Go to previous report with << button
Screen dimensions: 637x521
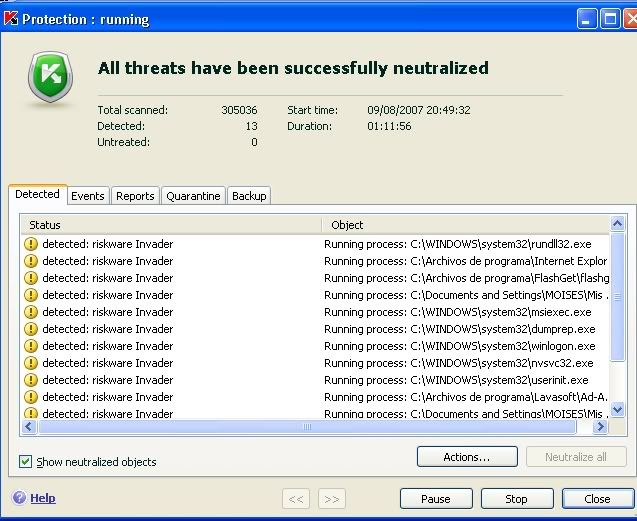[x=296, y=499]
